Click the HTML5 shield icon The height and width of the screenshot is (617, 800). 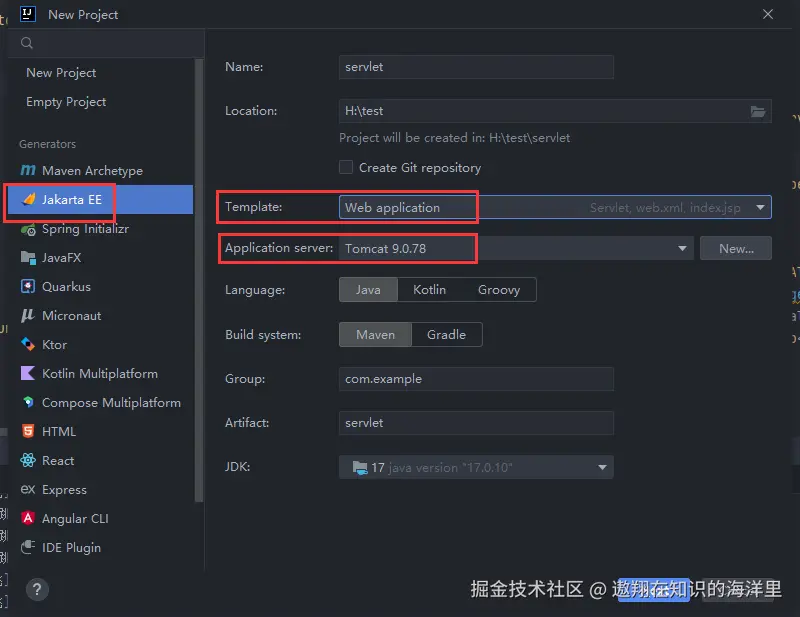click(x=28, y=431)
